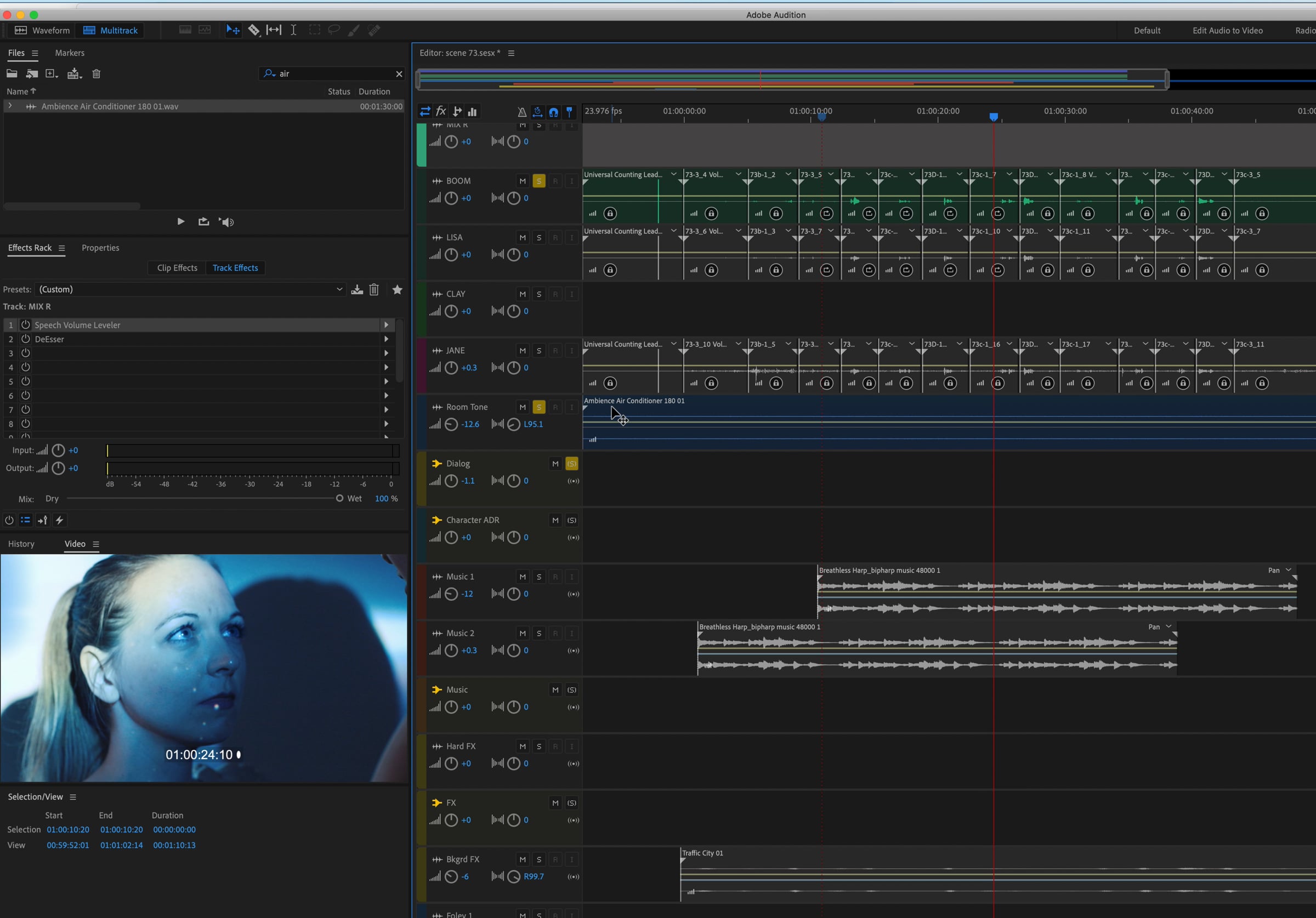Image resolution: width=1316 pixels, height=918 pixels.
Task: Toggle power for the DeEsser effect
Action: [25, 339]
